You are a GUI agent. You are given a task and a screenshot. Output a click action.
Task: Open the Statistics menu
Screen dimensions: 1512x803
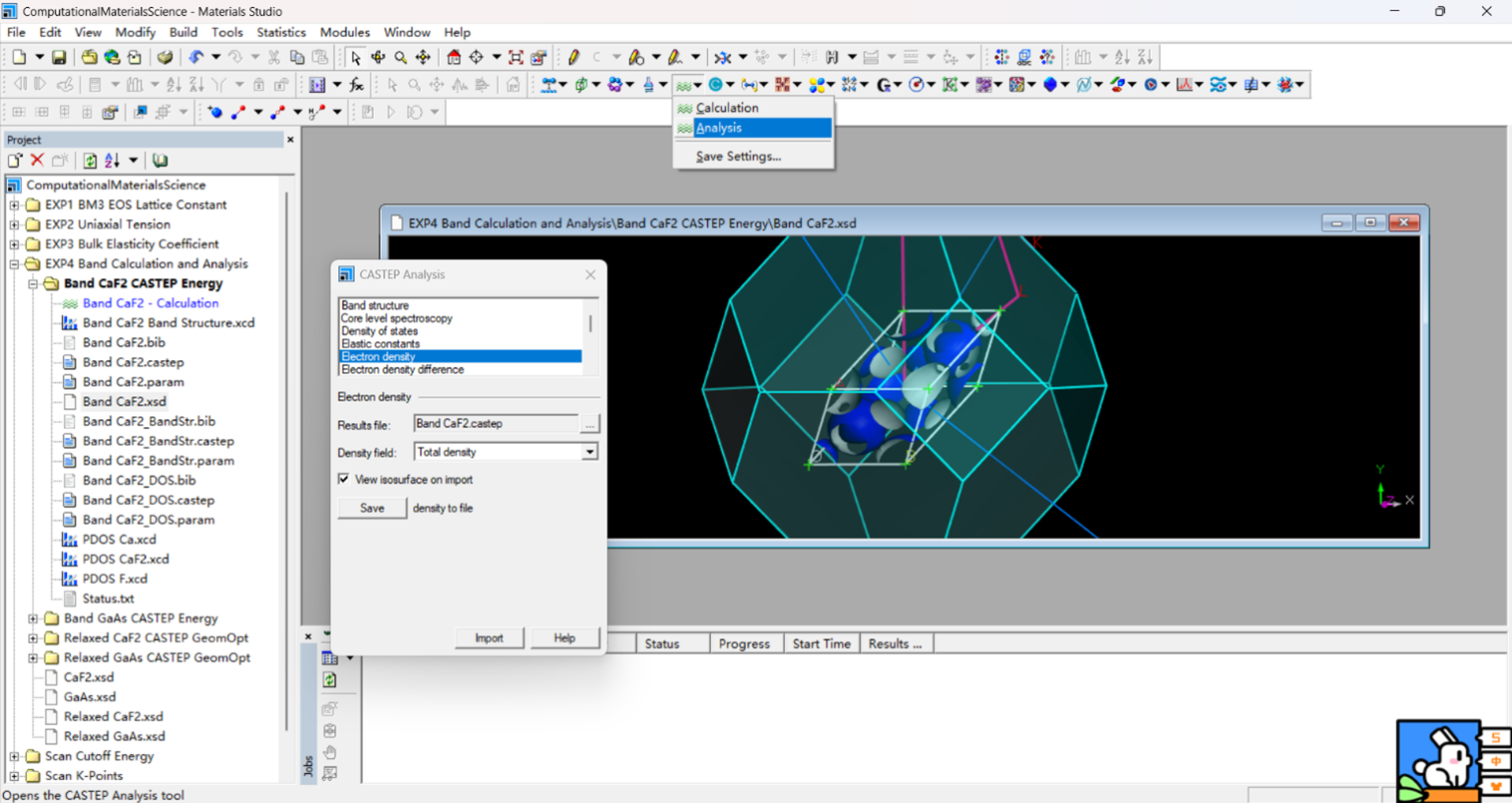pyautogui.click(x=281, y=32)
